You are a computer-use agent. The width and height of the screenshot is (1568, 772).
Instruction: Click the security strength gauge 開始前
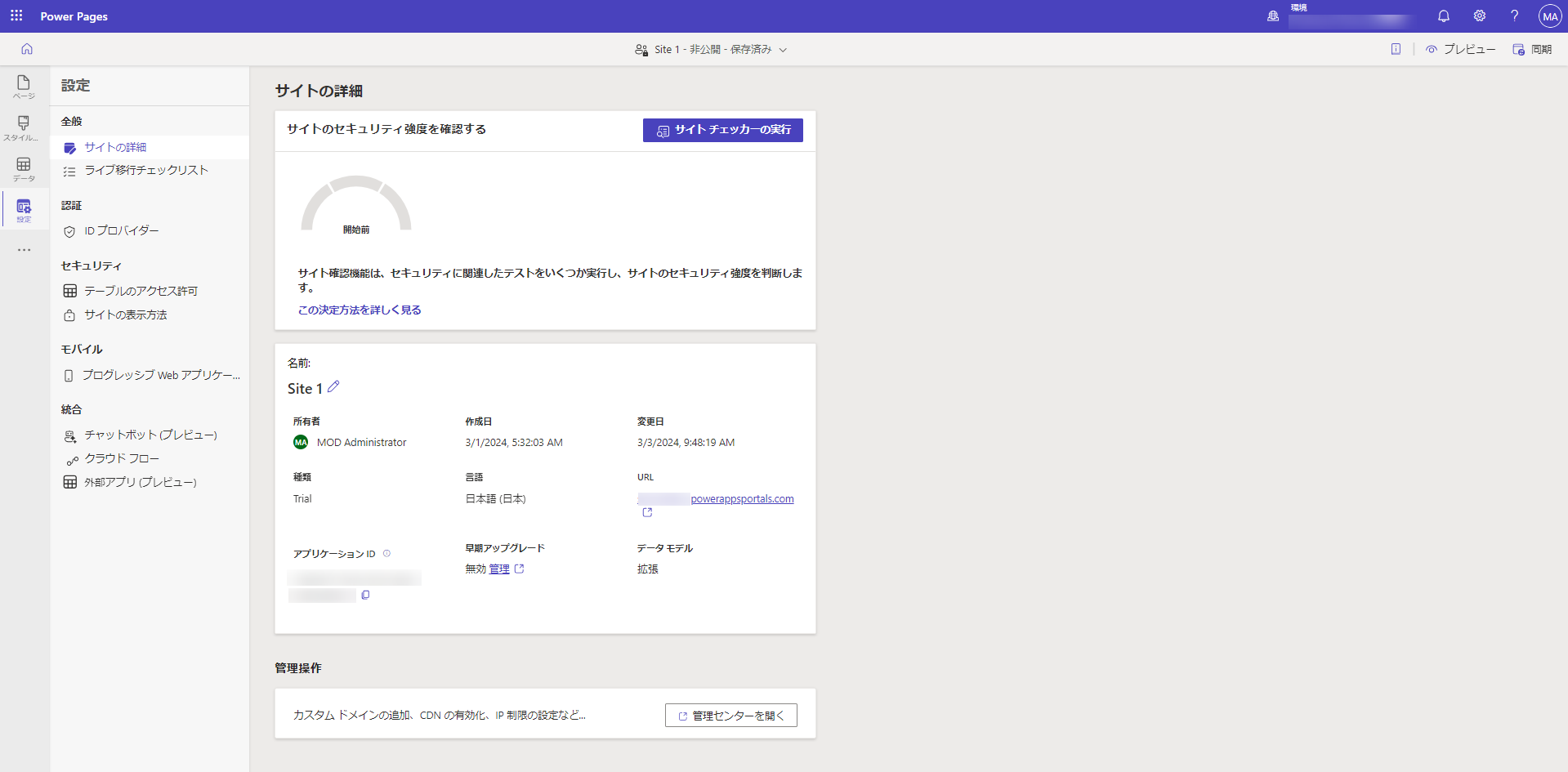tap(356, 205)
